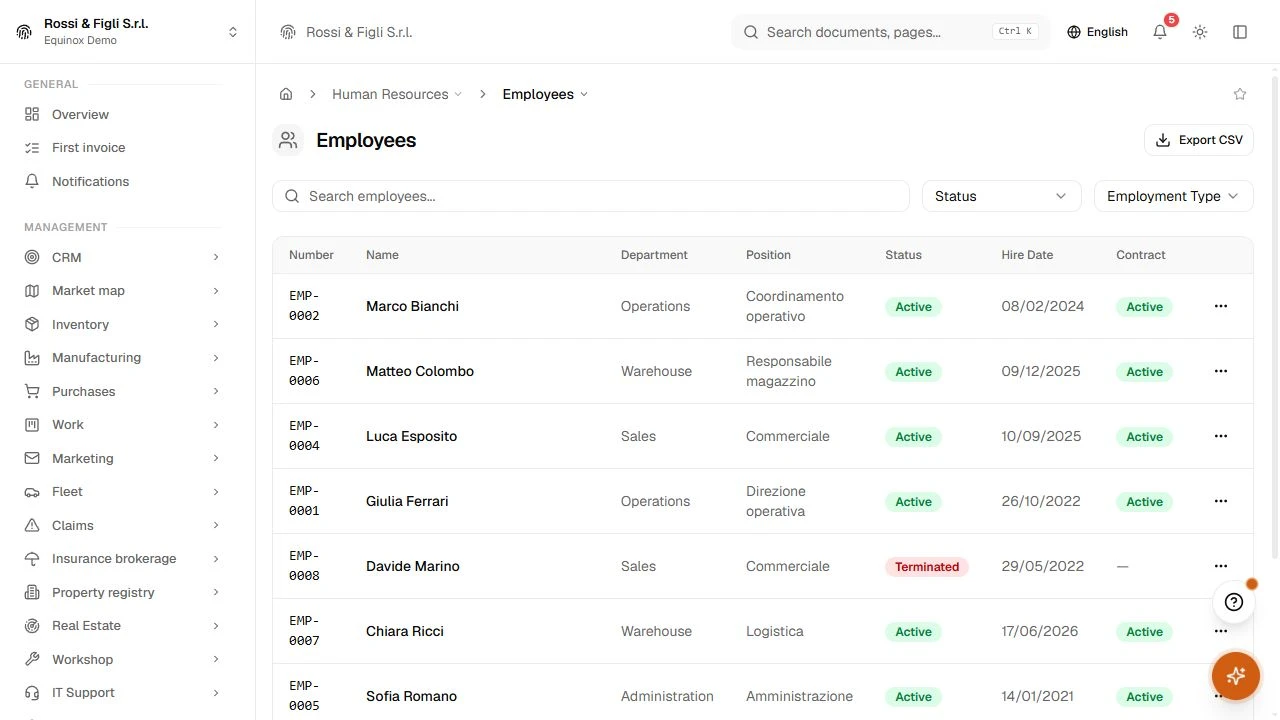The height and width of the screenshot is (720, 1280).
Task: Click the Terminated status badge
Action: pos(926,566)
